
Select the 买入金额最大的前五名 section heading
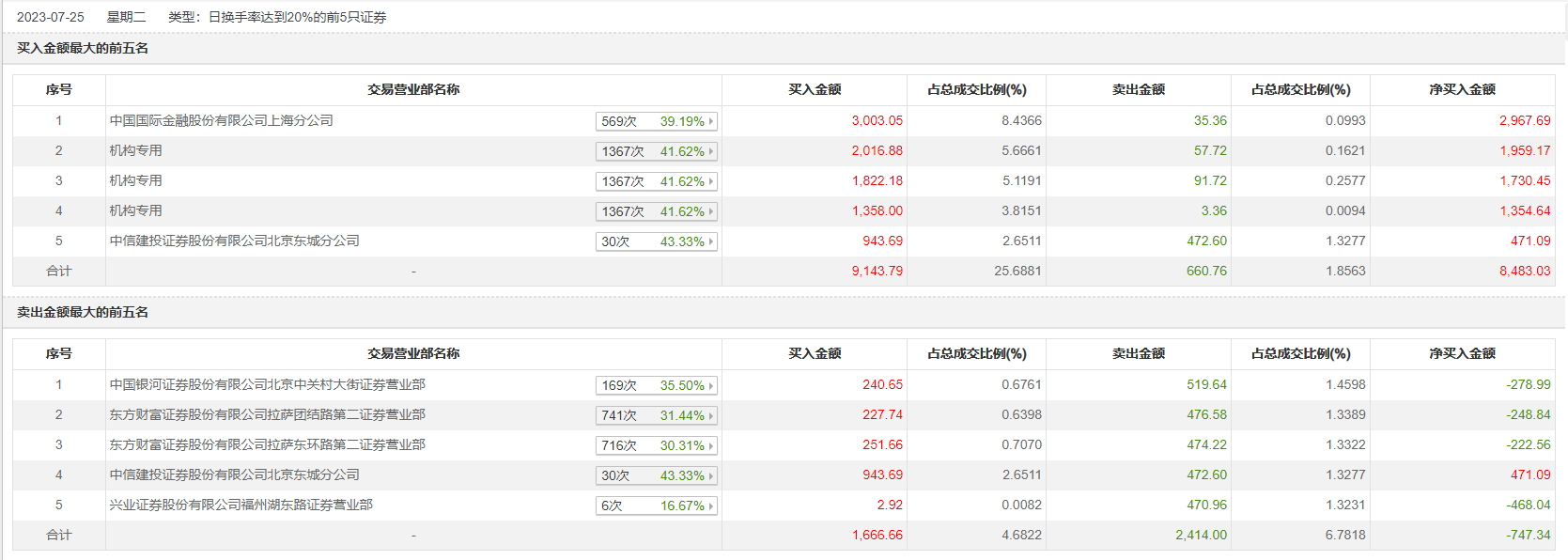83,48
